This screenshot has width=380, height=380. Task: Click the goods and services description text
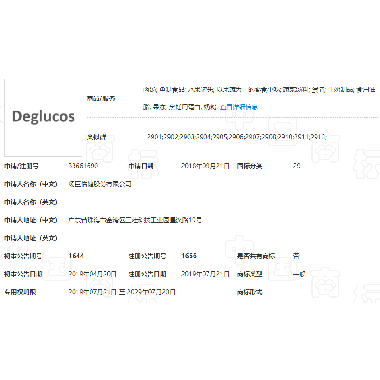point(259,98)
